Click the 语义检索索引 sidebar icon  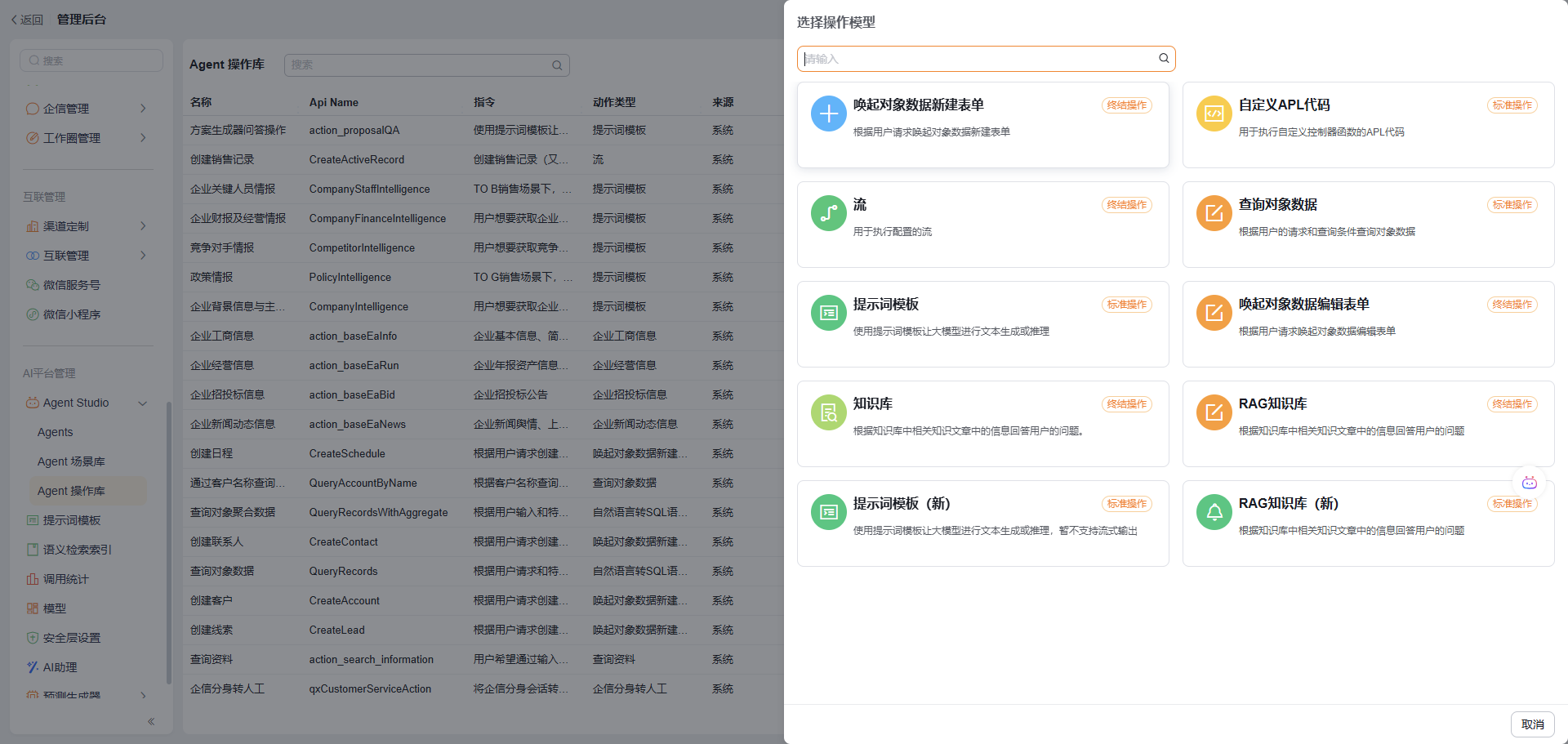33,550
